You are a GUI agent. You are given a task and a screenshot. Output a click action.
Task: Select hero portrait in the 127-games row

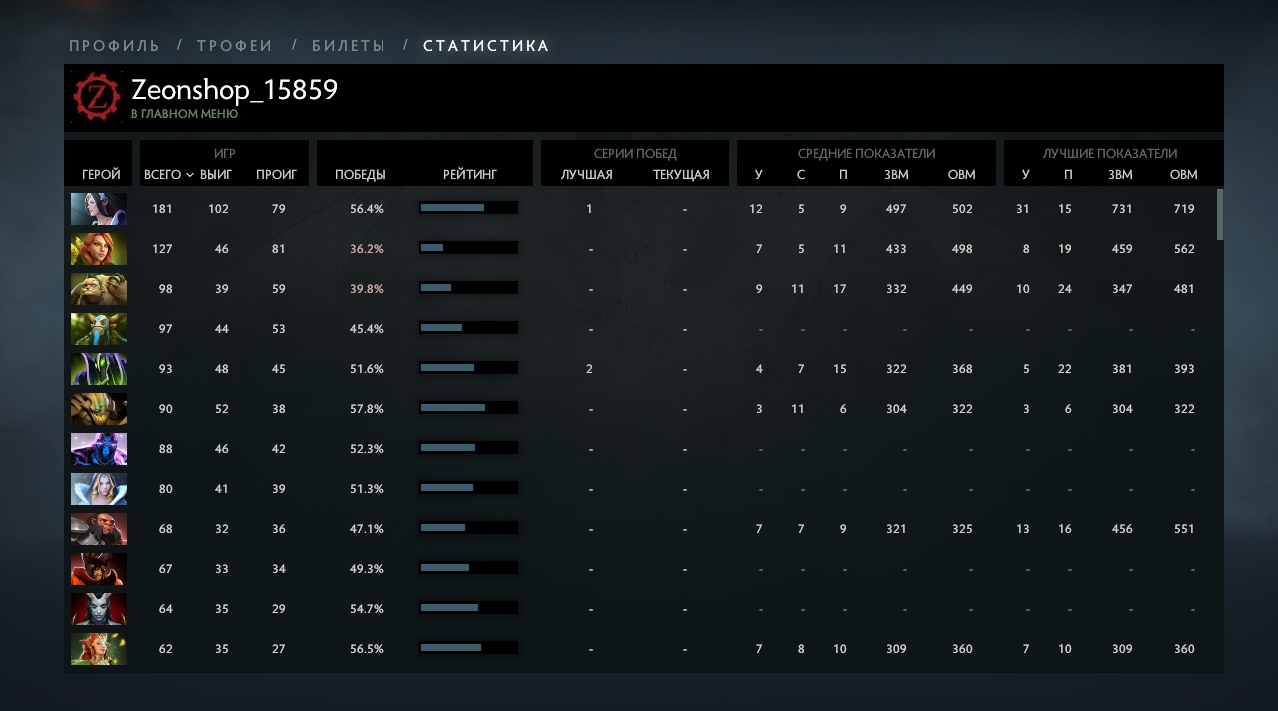pos(99,249)
